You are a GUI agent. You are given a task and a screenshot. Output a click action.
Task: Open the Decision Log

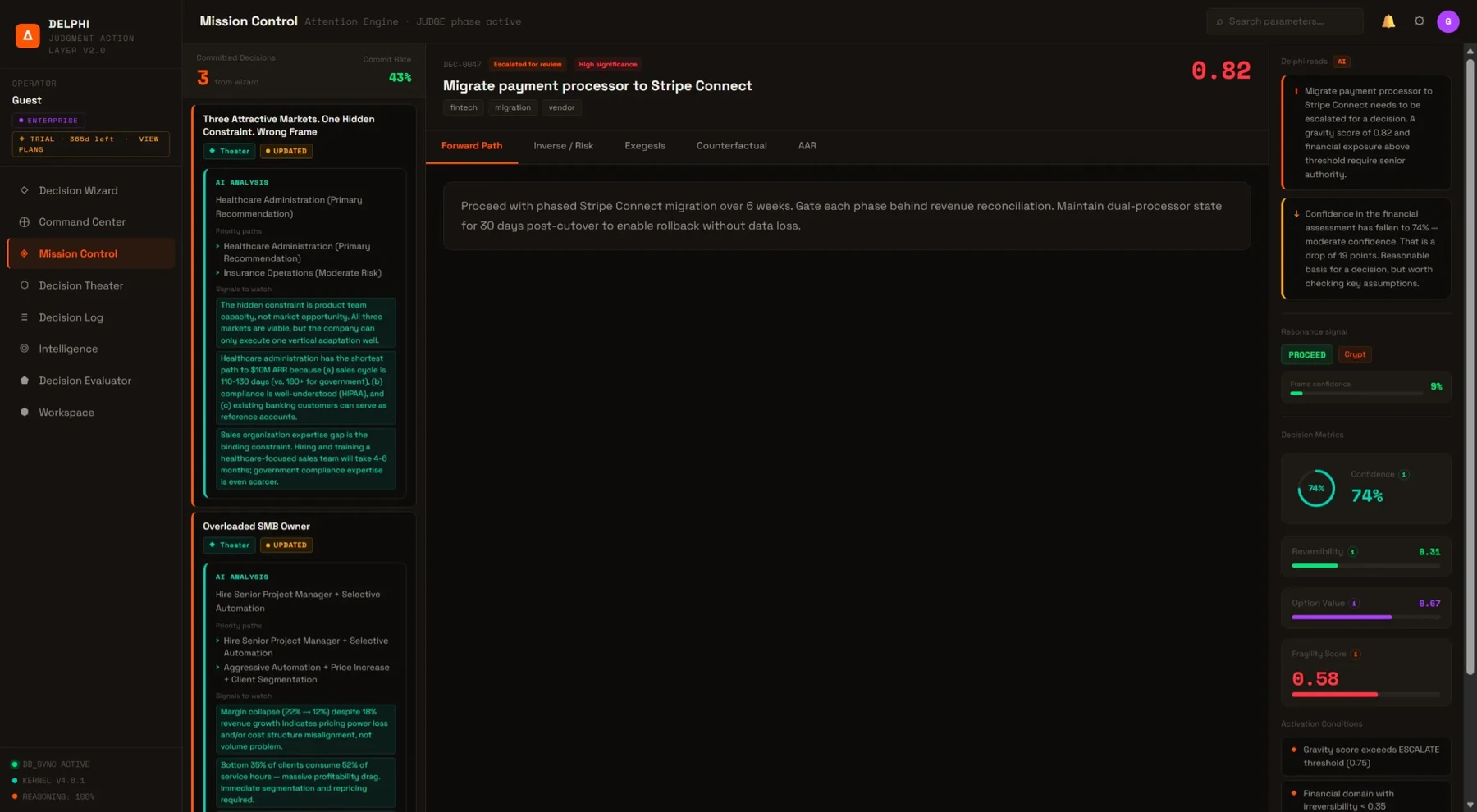pyautogui.click(x=90, y=317)
